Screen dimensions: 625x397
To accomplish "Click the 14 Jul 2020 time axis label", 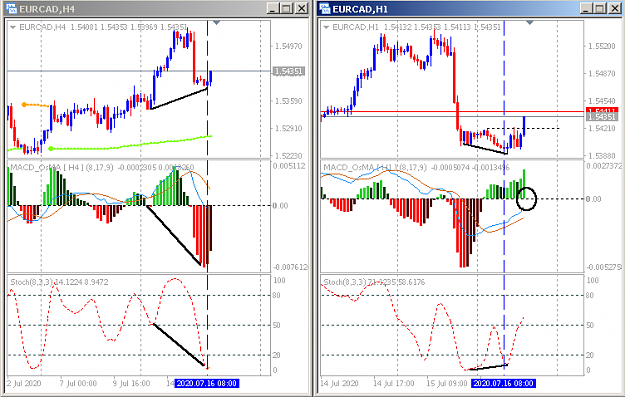I will pos(339,383).
